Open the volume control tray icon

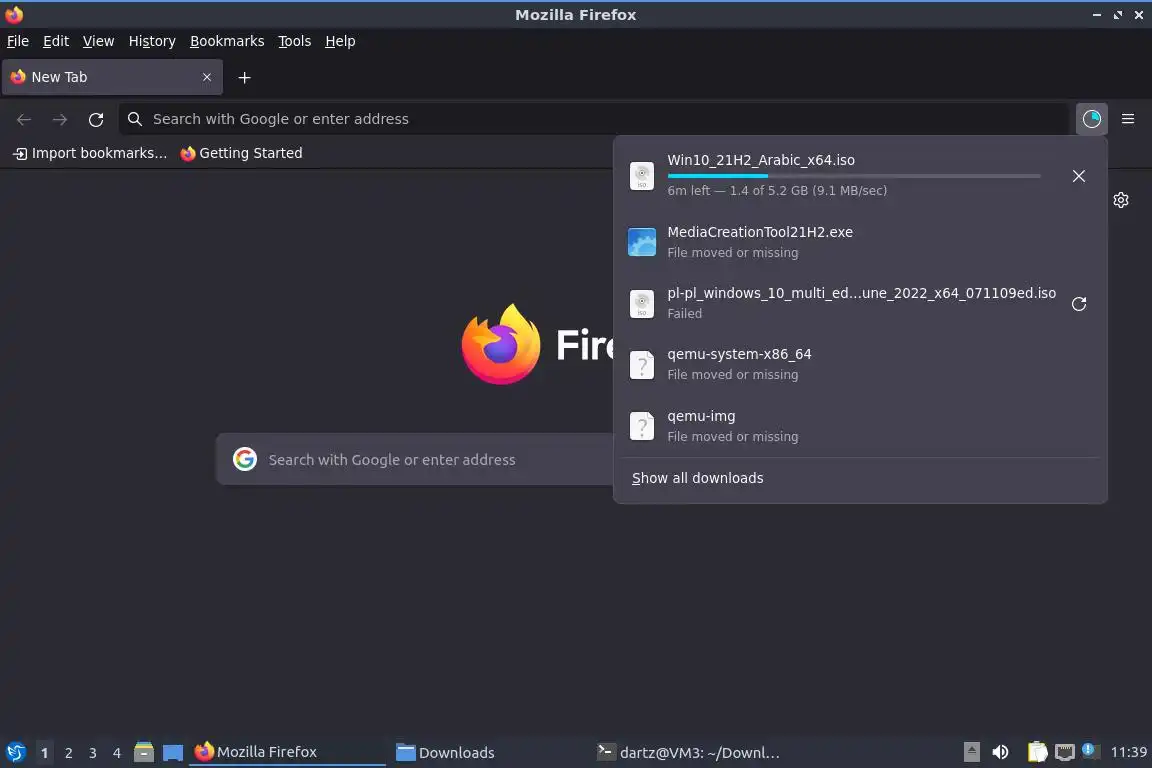(x=1000, y=752)
